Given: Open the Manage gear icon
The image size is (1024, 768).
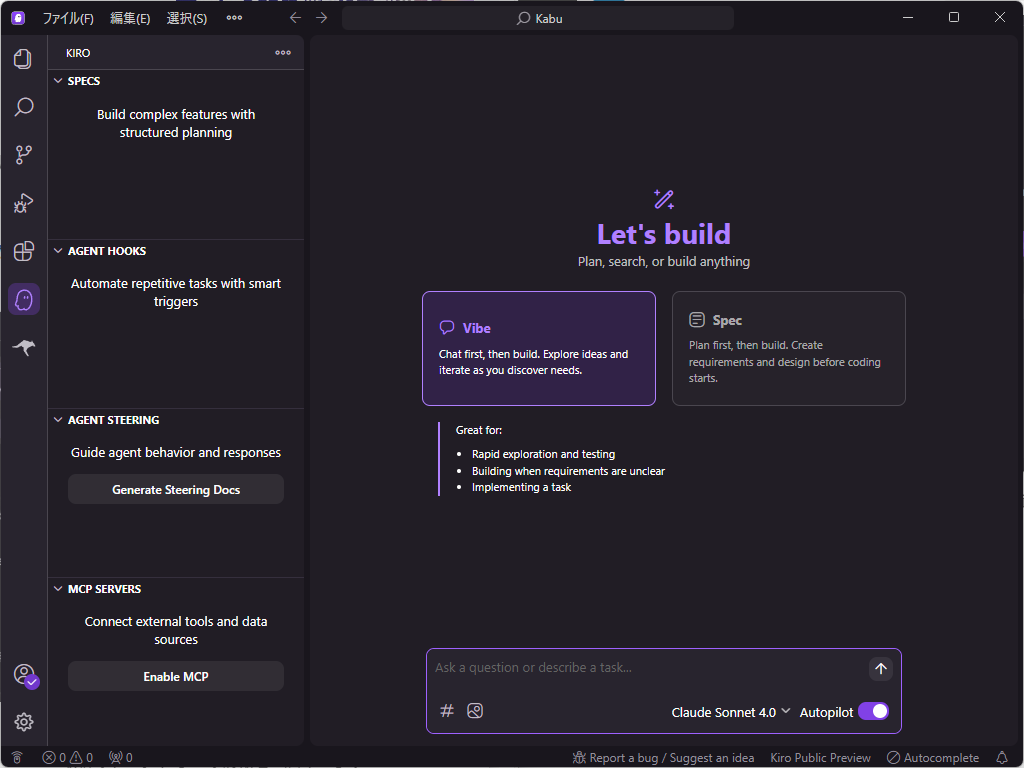Looking at the screenshot, I should (24, 722).
